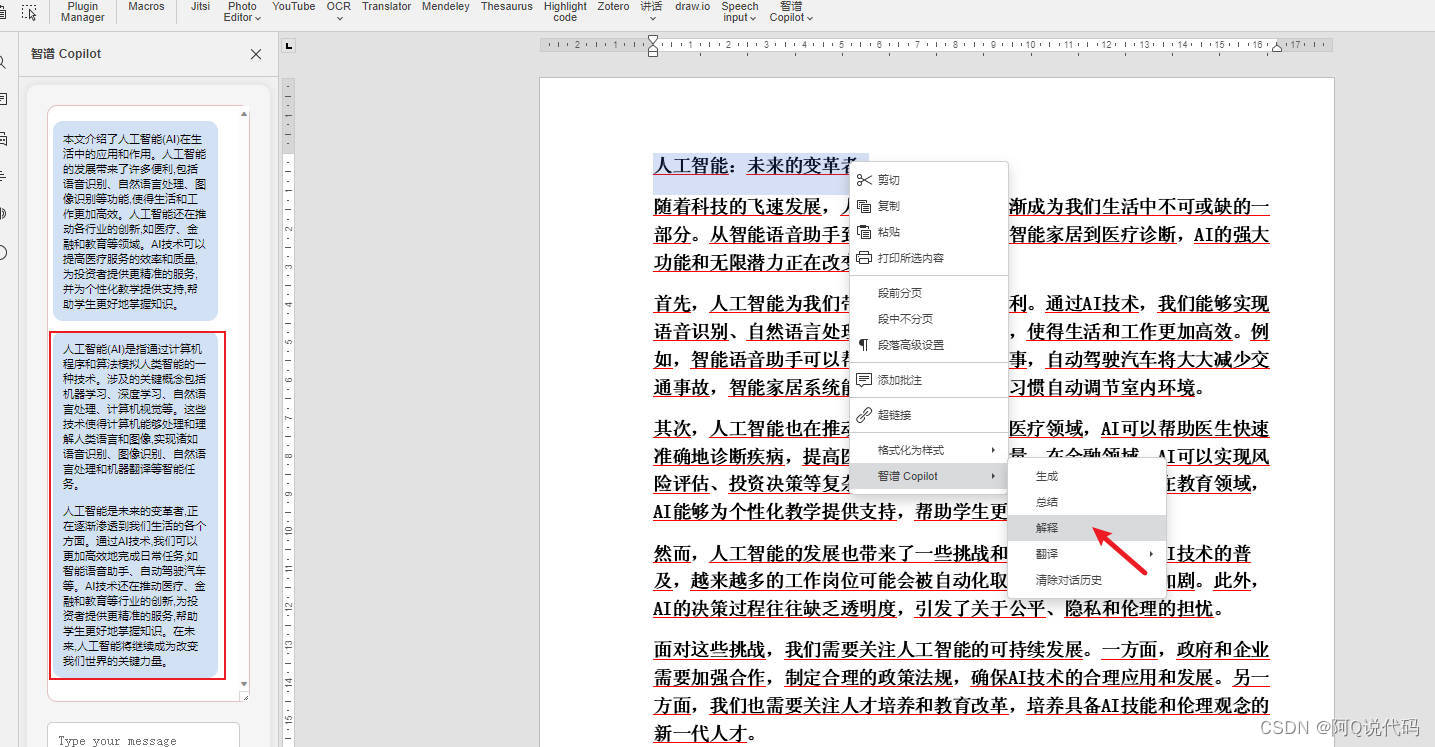Open the Plugin Manager
This screenshot has width=1435, height=747.
pos(82,12)
